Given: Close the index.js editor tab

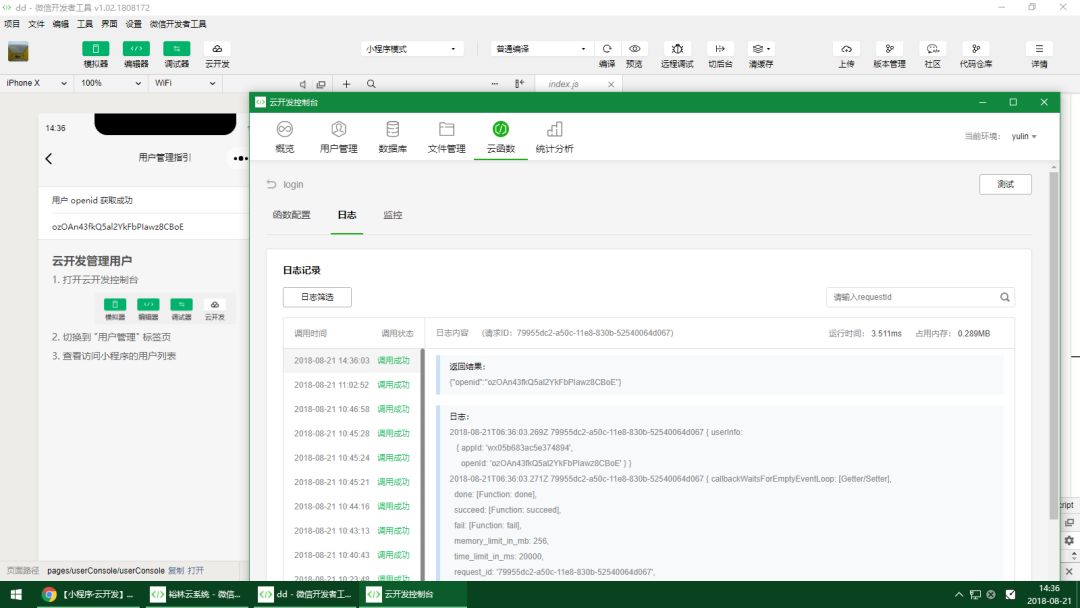Looking at the screenshot, I should coord(611,84).
